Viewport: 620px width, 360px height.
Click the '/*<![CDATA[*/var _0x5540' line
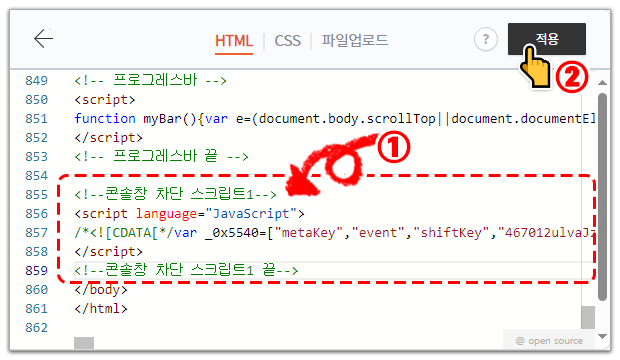335,233
